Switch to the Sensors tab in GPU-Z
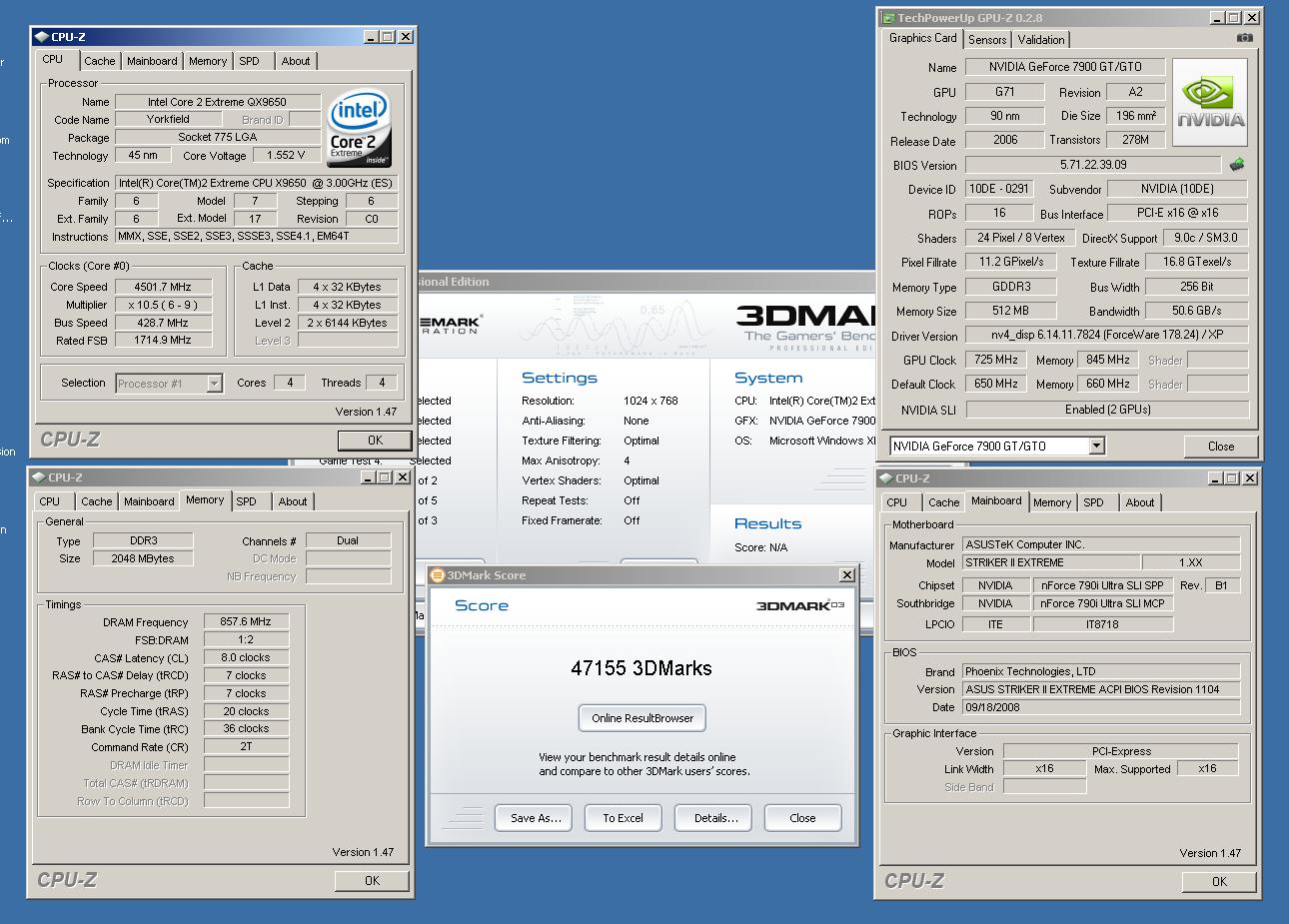1289x924 pixels. click(986, 40)
